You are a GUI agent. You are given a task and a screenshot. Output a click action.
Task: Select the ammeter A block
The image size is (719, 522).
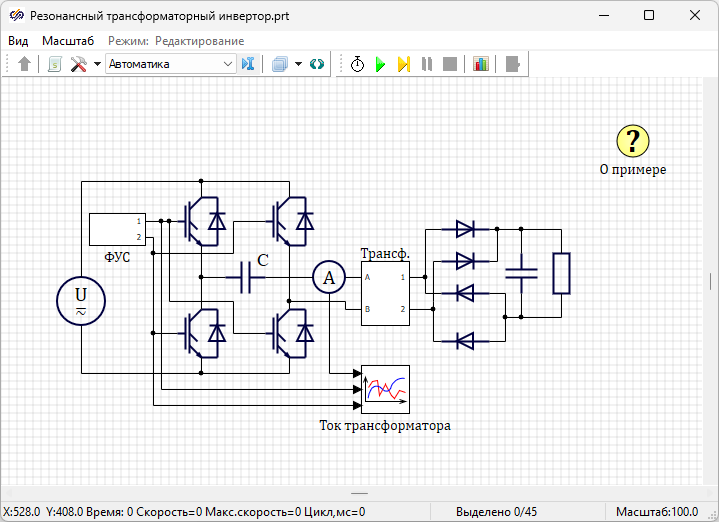[x=329, y=277]
